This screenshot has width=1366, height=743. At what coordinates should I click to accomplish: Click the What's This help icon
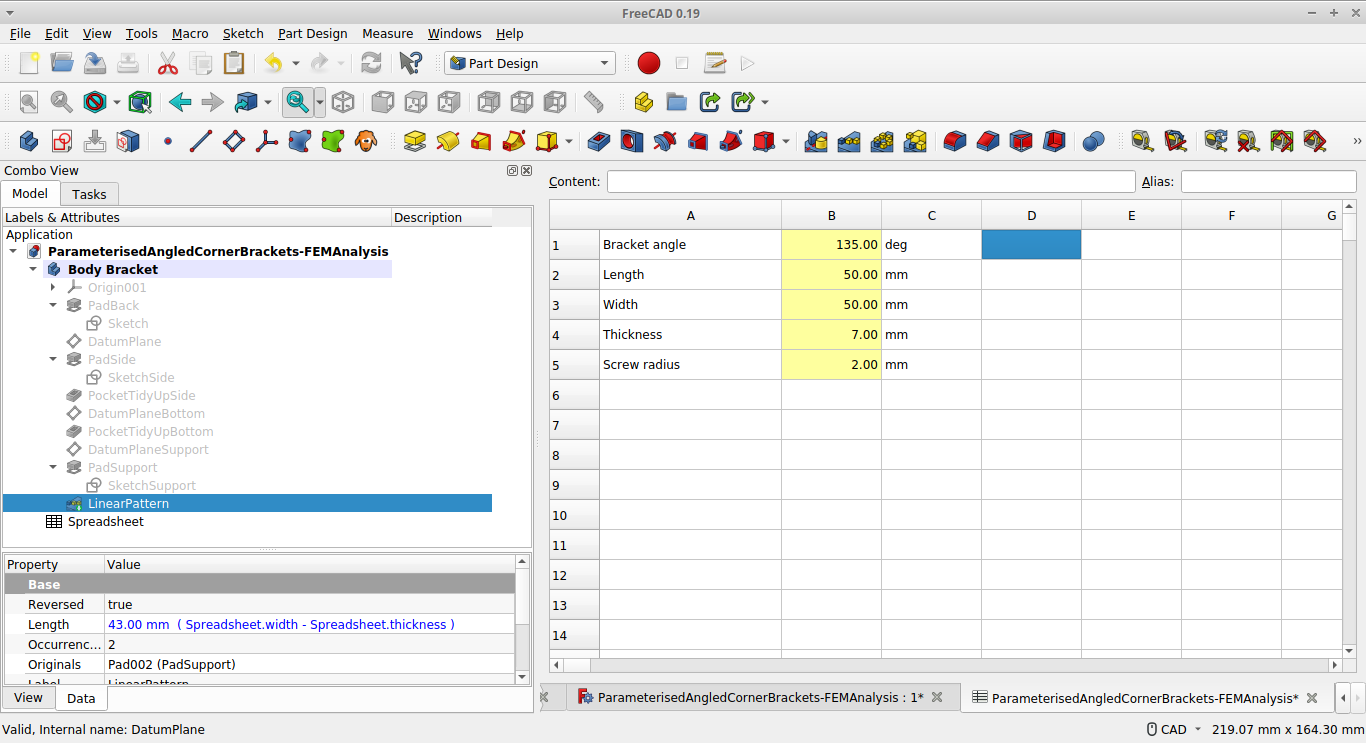click(411, 63)
